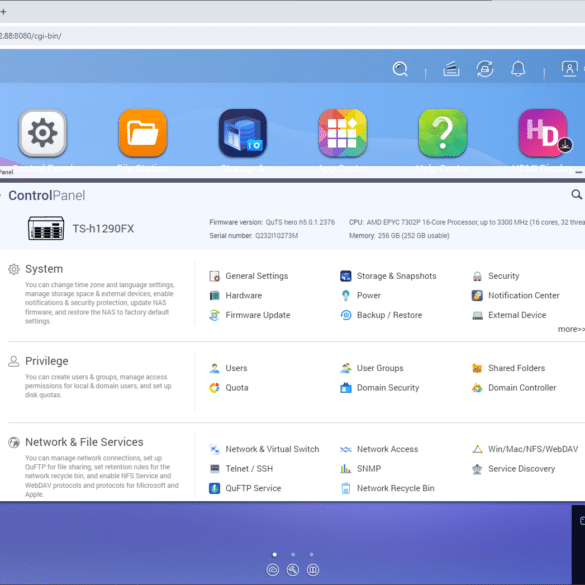The width and height of the screenshot is (585, 585).
Task: Open the notifications bell icon
Action: (x=518, y=69)
